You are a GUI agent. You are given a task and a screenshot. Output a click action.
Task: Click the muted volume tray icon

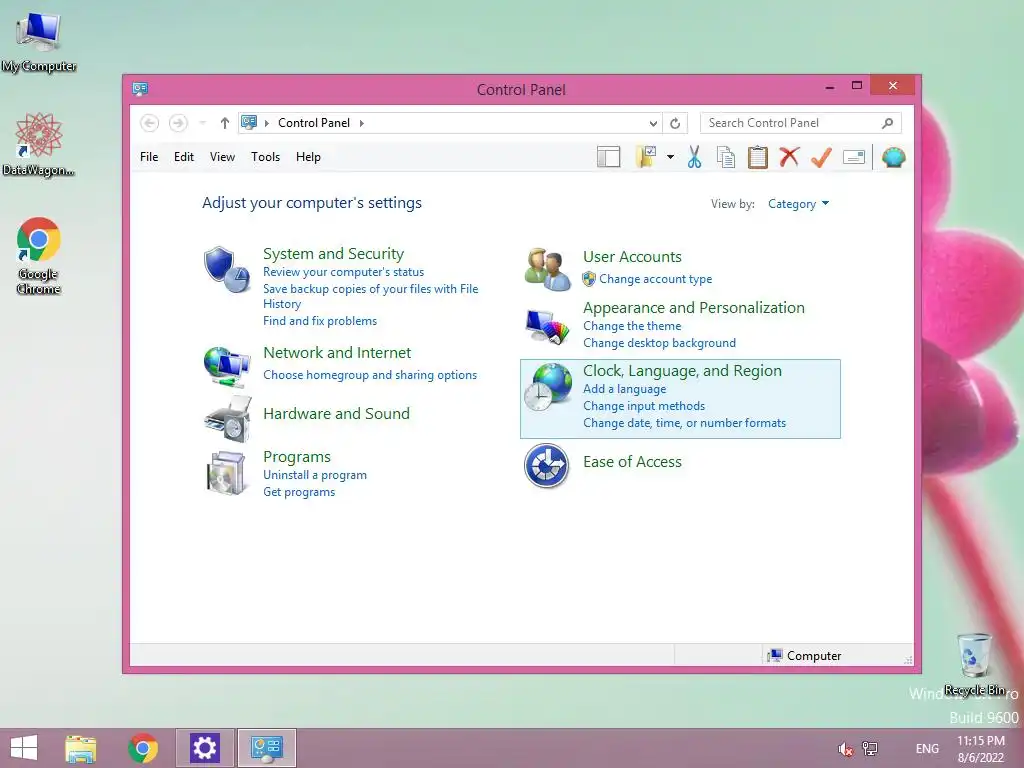pos(846,748)
